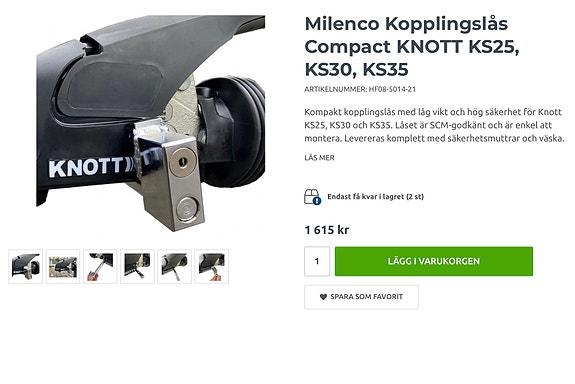The image size is (575, 384).
Task: Click the Milenco Kopplingslås product title
Action: pos(412,47)
